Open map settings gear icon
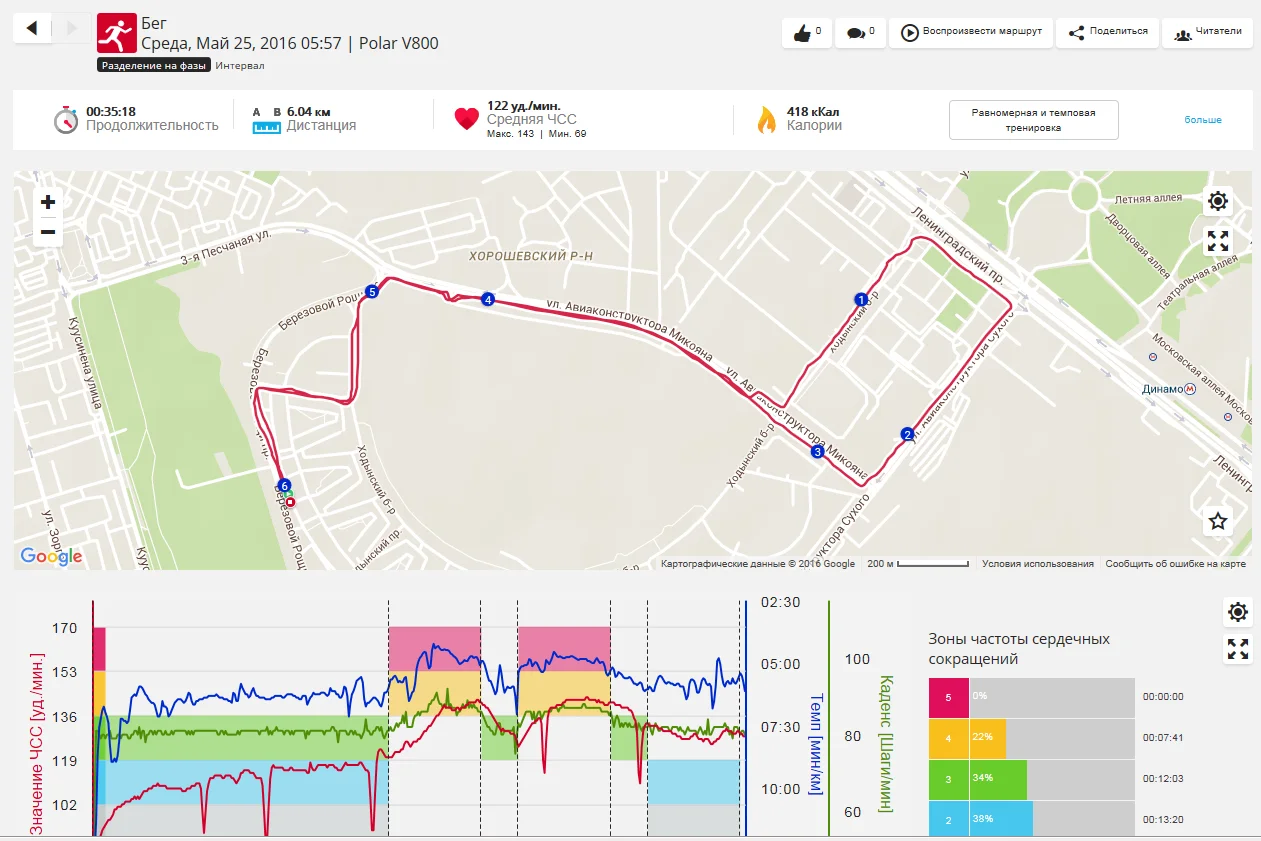 pyautogui.click(x=1217, y=201)
